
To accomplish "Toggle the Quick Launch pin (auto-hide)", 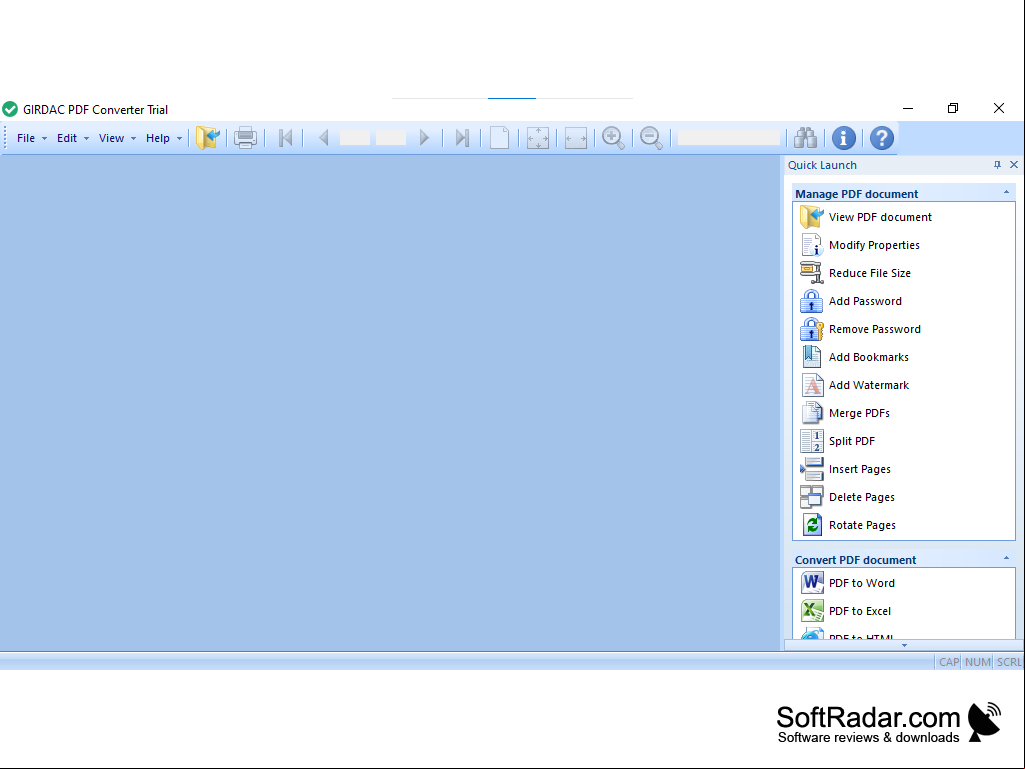I will pyautogui.click(x=997, y=165).
